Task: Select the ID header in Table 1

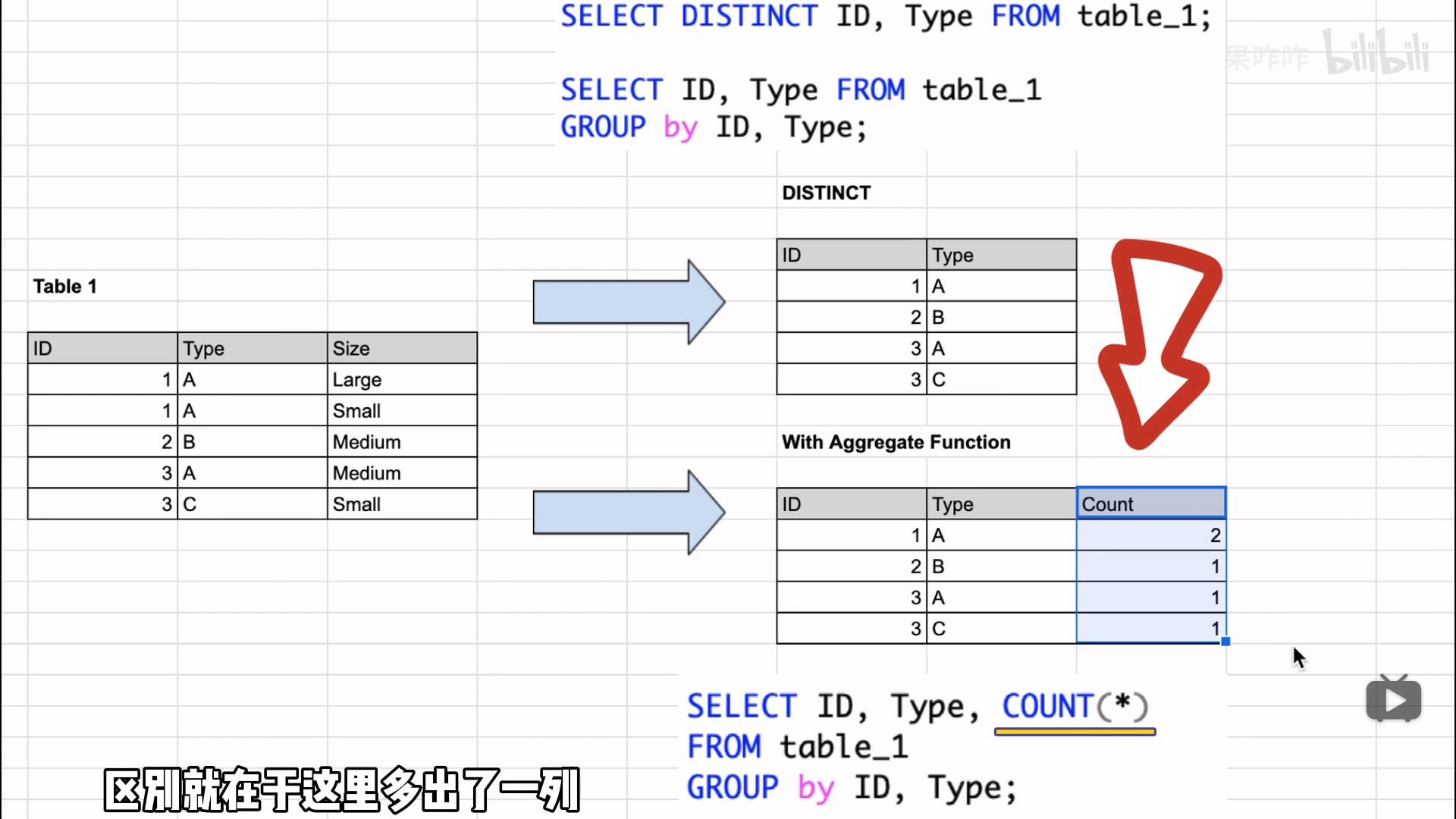Action: point(102,348)
